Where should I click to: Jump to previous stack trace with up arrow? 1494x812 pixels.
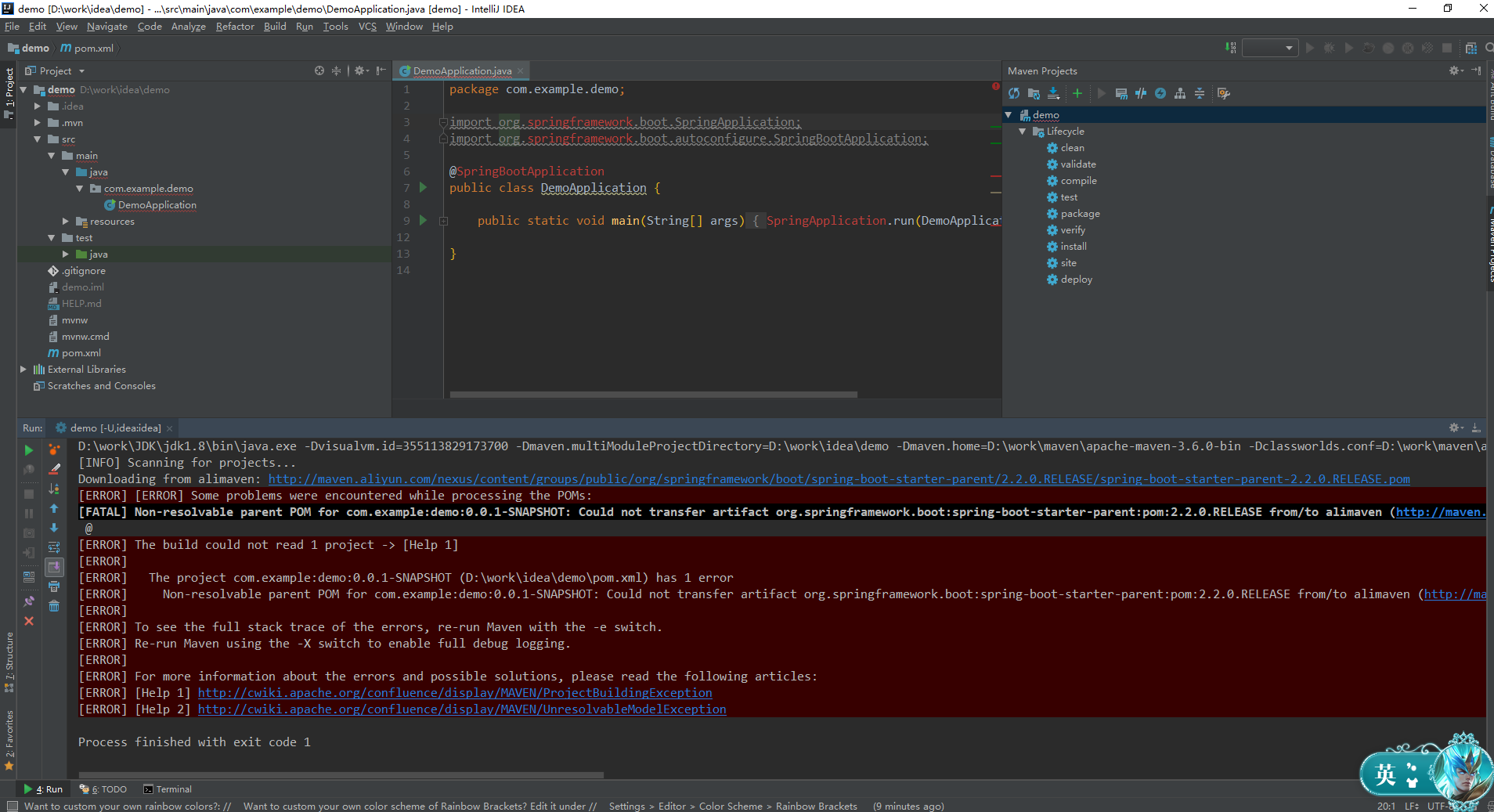[54, 508]
